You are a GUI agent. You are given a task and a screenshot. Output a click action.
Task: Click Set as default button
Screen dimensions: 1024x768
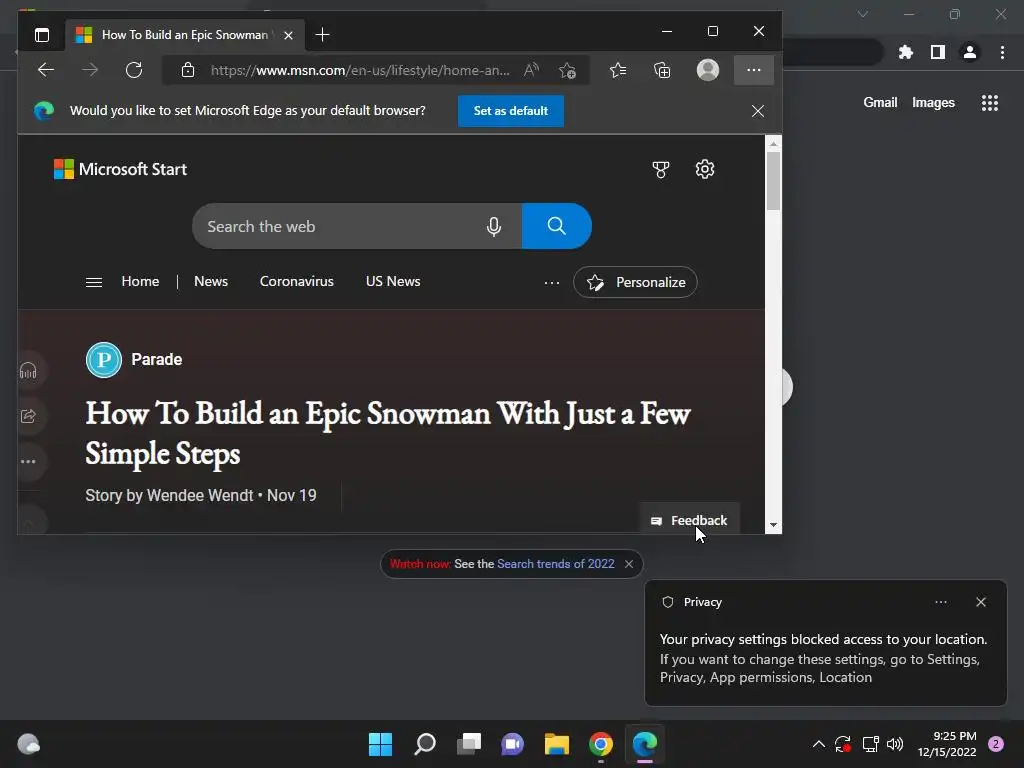point(511,111)
